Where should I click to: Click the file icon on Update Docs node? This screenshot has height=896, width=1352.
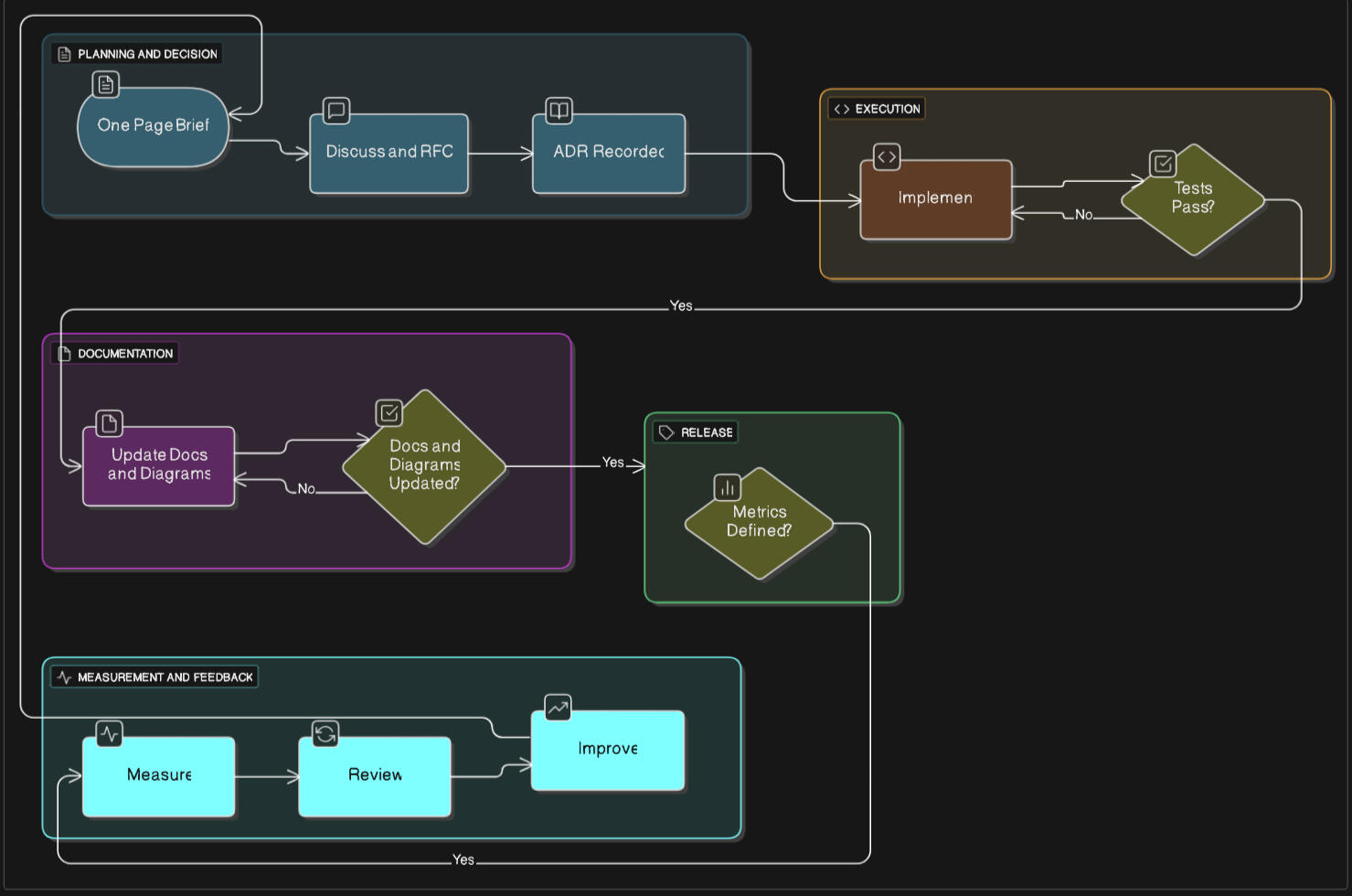[x=109, y=423]
